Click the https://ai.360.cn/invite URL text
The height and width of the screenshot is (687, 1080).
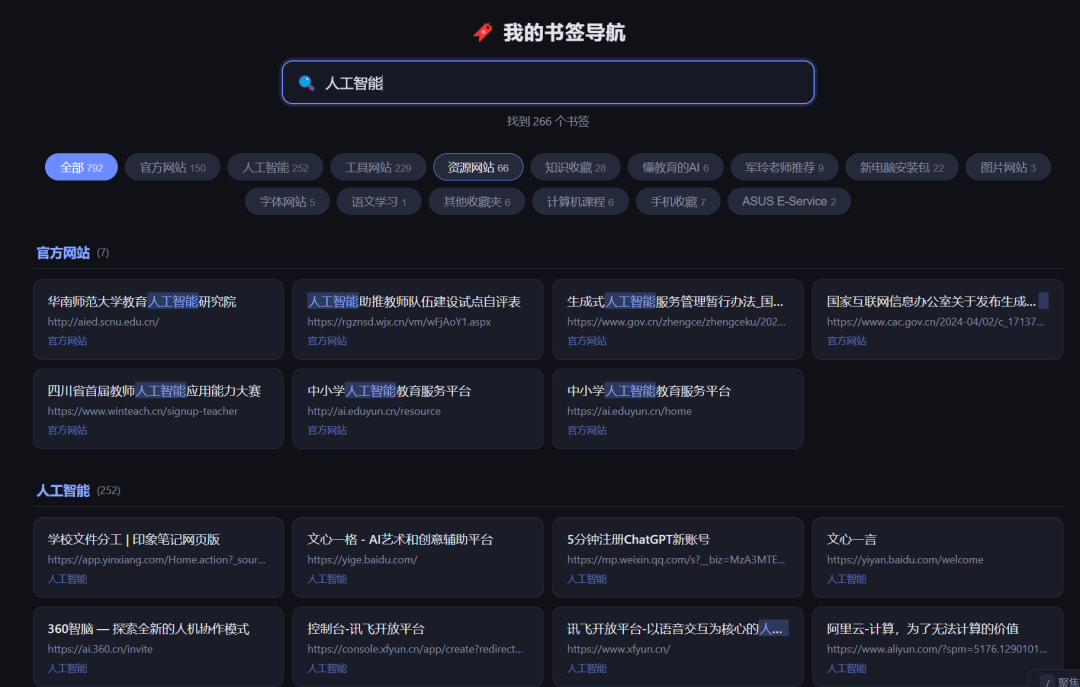[100, 649]
